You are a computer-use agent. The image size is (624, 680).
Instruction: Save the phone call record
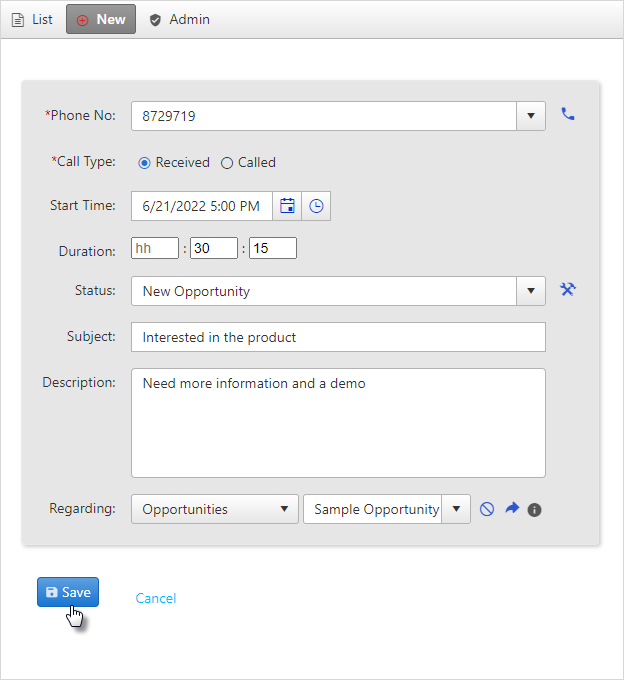point(68,592)
